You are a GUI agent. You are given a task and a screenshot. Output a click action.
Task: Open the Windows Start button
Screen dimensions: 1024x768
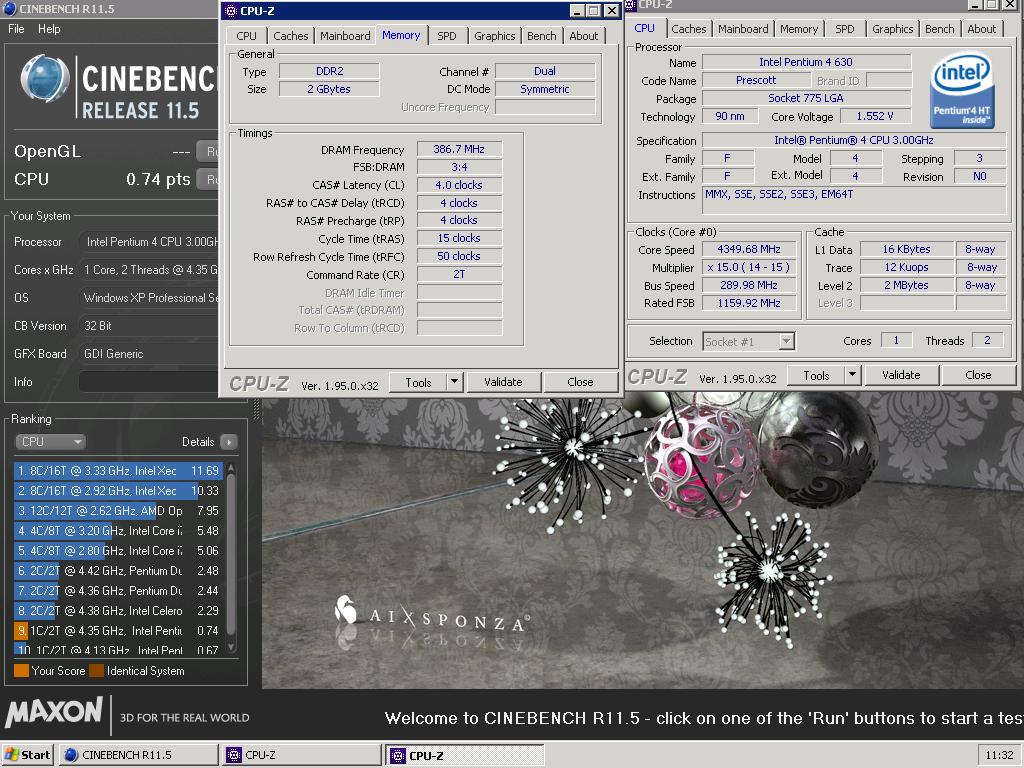(27, 755)
